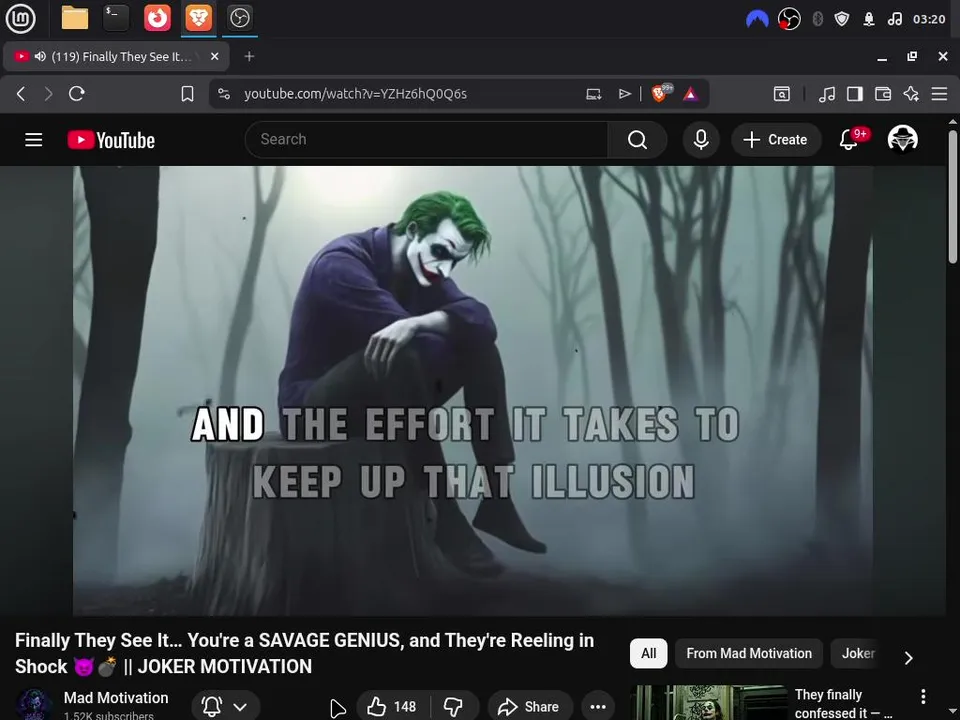The width and height of the screenshot is (960, 720).
Task: Open the account avatar menu
Action: 902,139
